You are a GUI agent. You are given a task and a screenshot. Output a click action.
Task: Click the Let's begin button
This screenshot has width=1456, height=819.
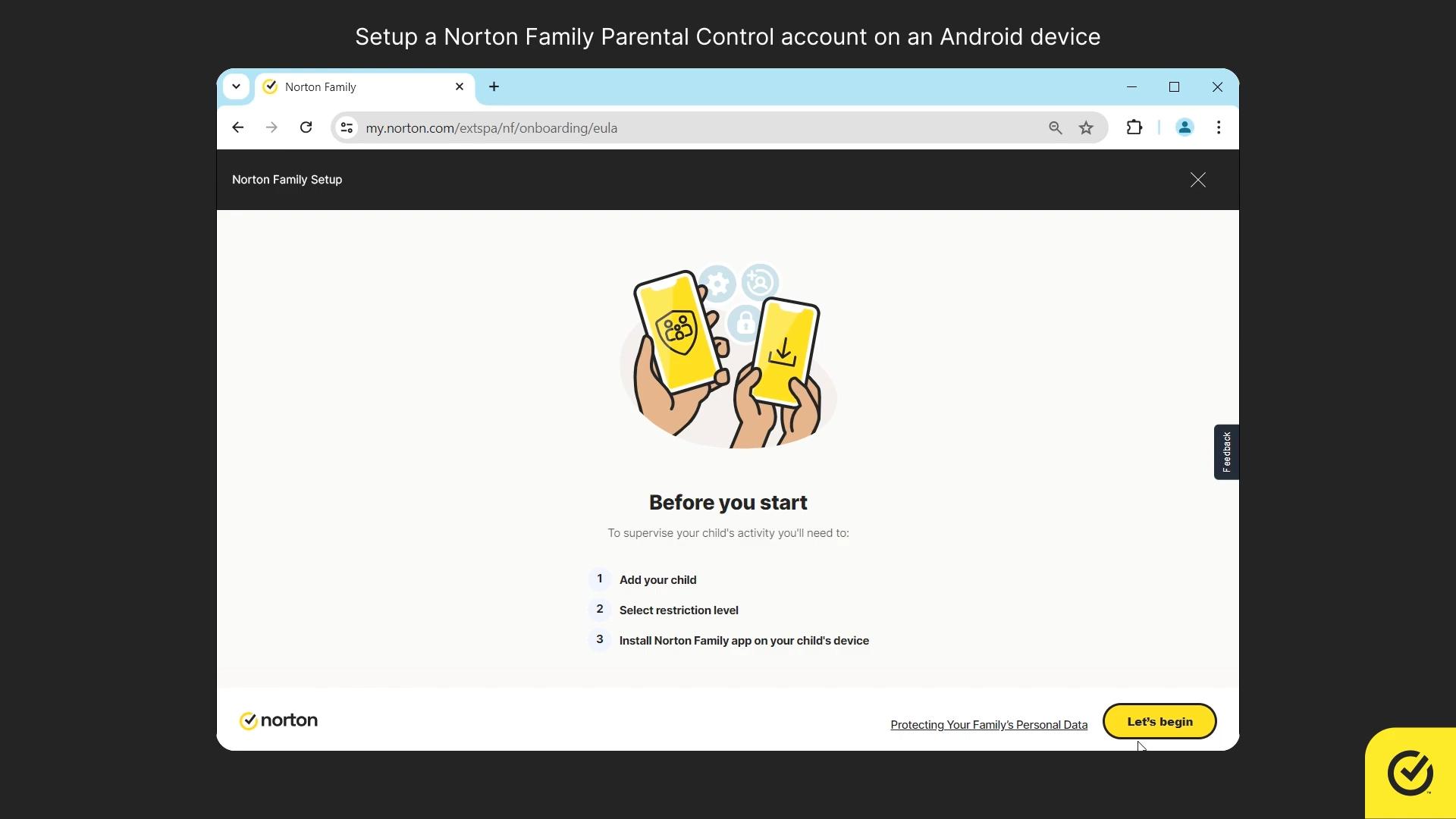pos(1159,721)
